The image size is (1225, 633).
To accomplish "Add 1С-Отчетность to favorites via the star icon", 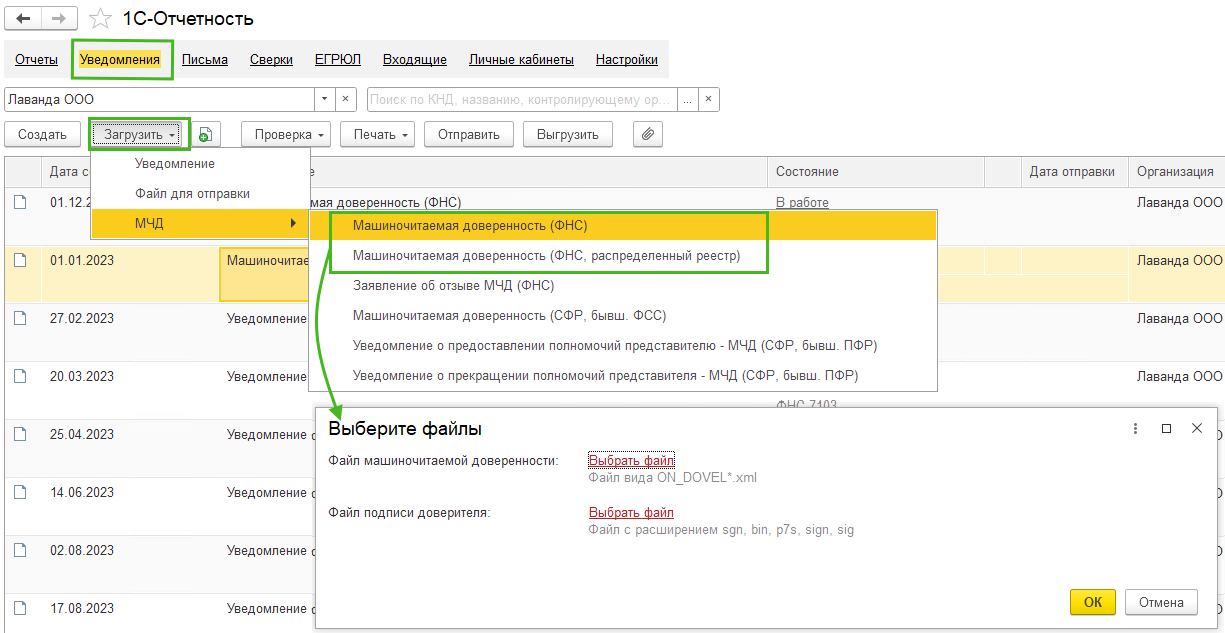I will [100, 19].
